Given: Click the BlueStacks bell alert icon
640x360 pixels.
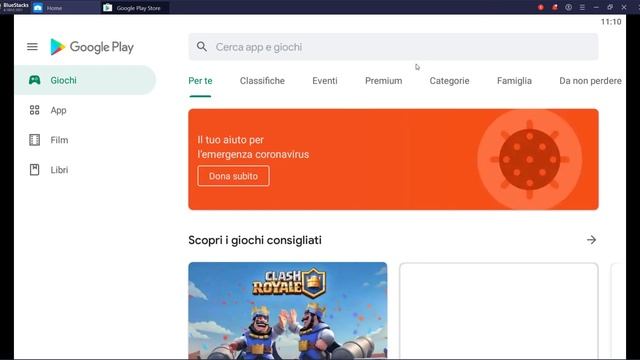Looking at the screenshot, I should (x=554, y=7).
